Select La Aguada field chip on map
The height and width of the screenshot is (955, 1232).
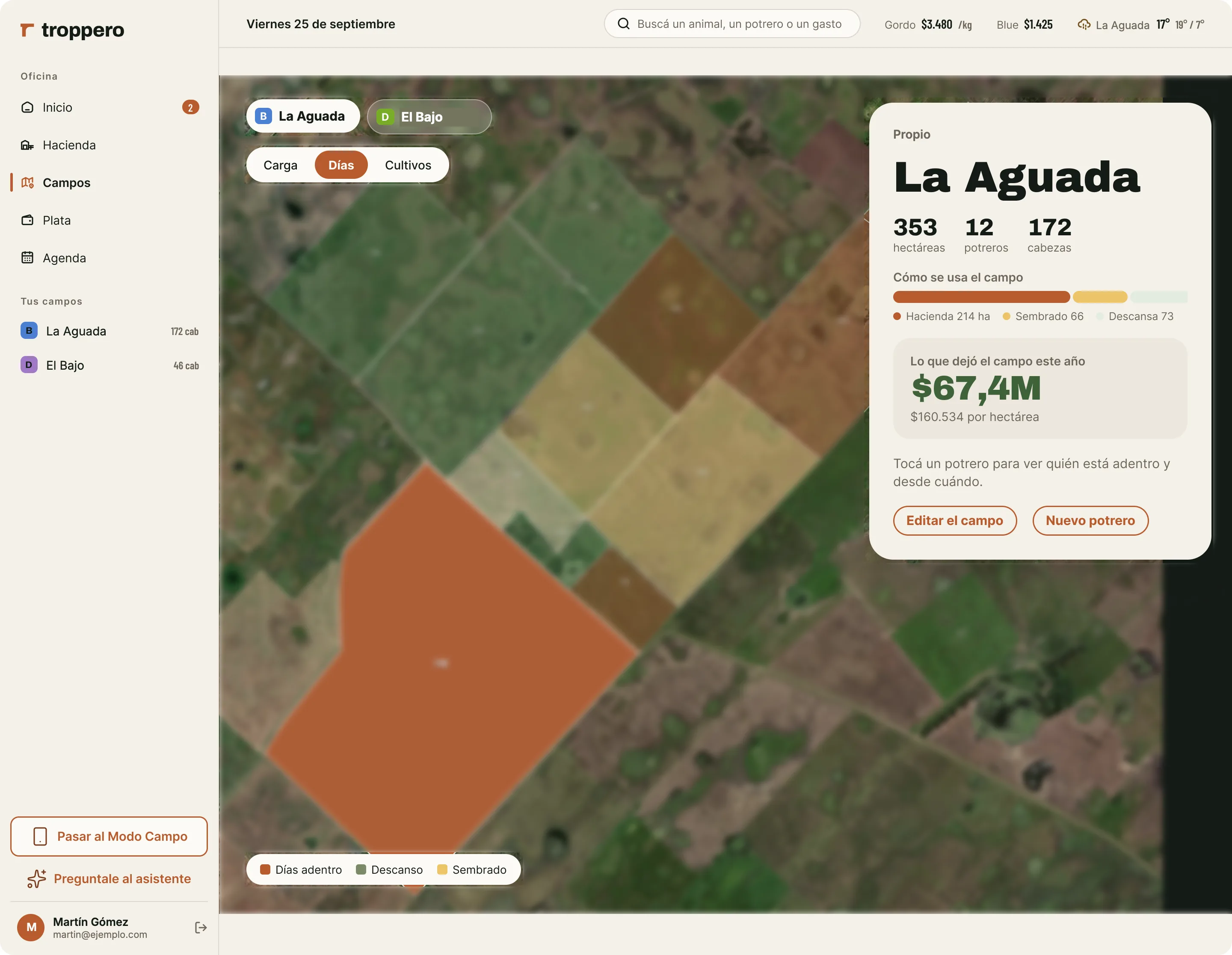pos(303,116)
